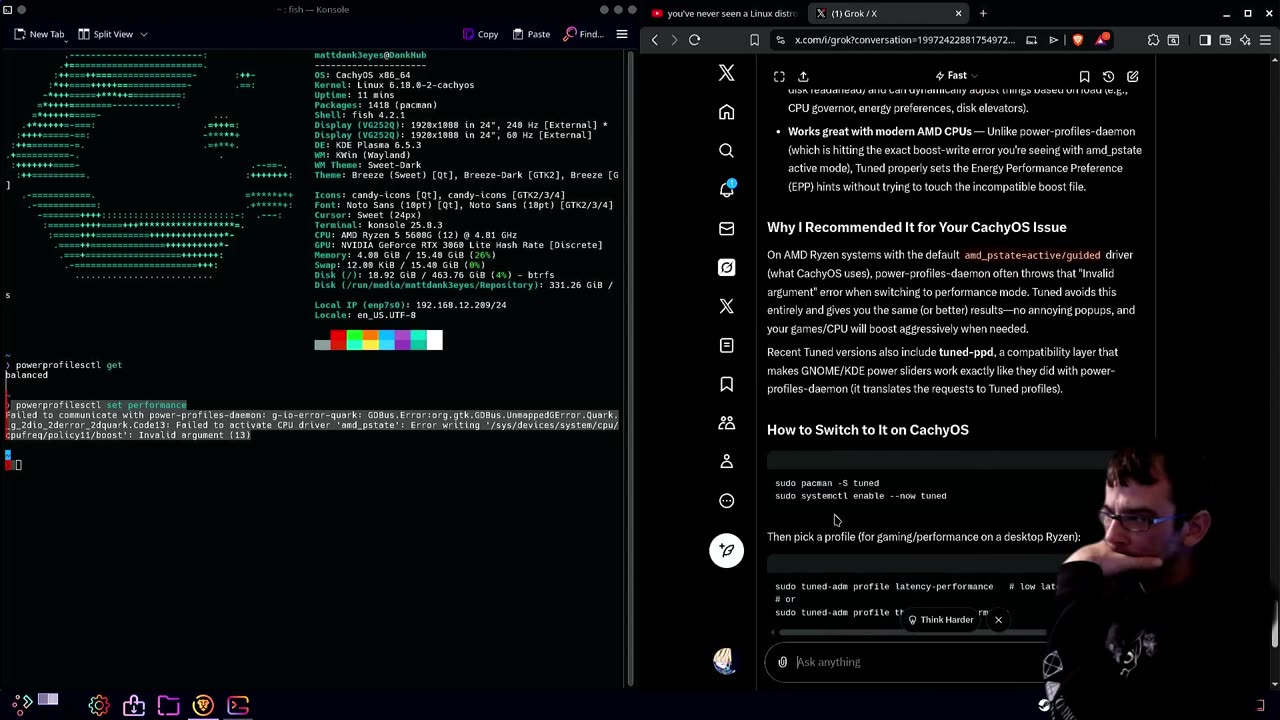This screenshot has width=1280, height=720.
Task: Open X Messages envelope
Action: (x=727, y=228)
